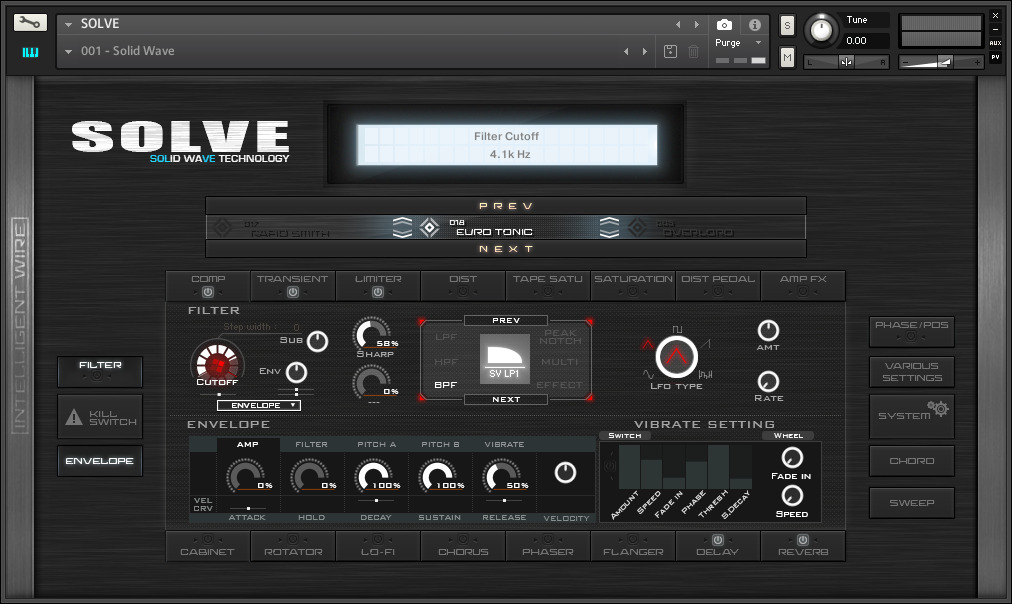Click the Kill Switch warning button

(x=100, y=417)
